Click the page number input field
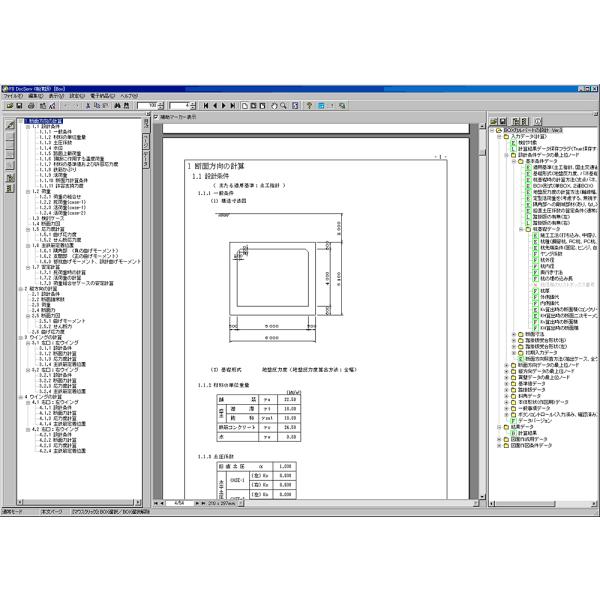 tap(178, 105)
